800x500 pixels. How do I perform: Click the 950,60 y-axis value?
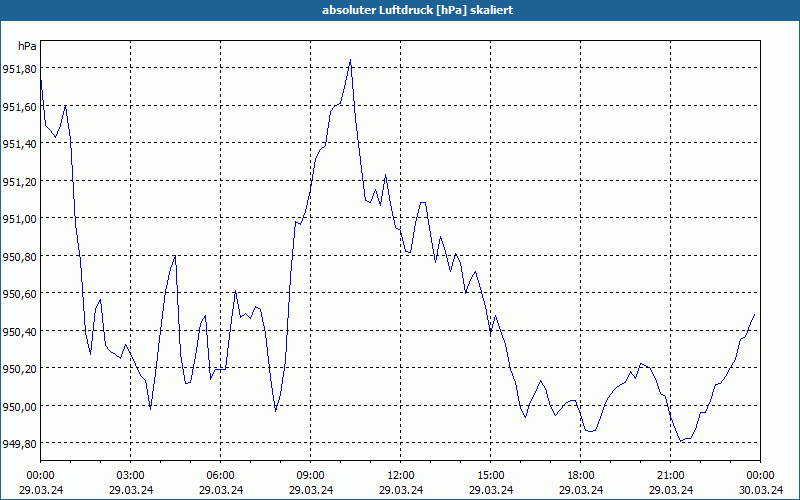[19, 294]
